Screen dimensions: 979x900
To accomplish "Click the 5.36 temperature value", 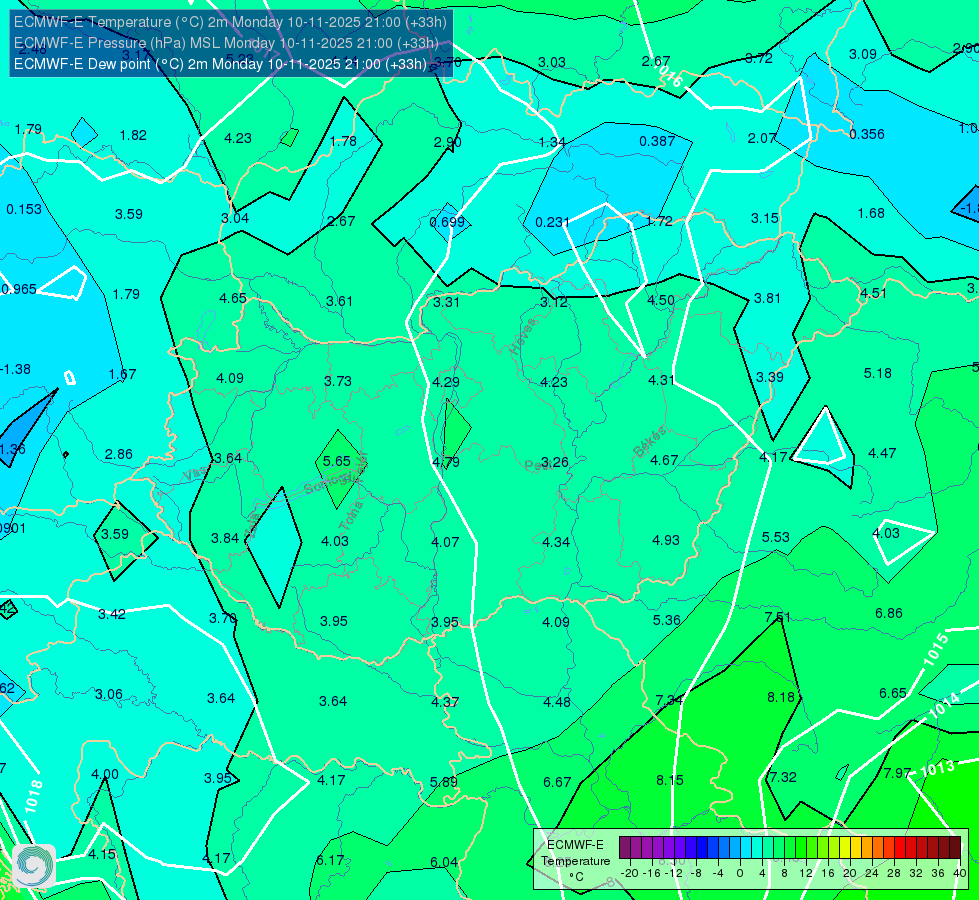I will click(x=666, y=620).
